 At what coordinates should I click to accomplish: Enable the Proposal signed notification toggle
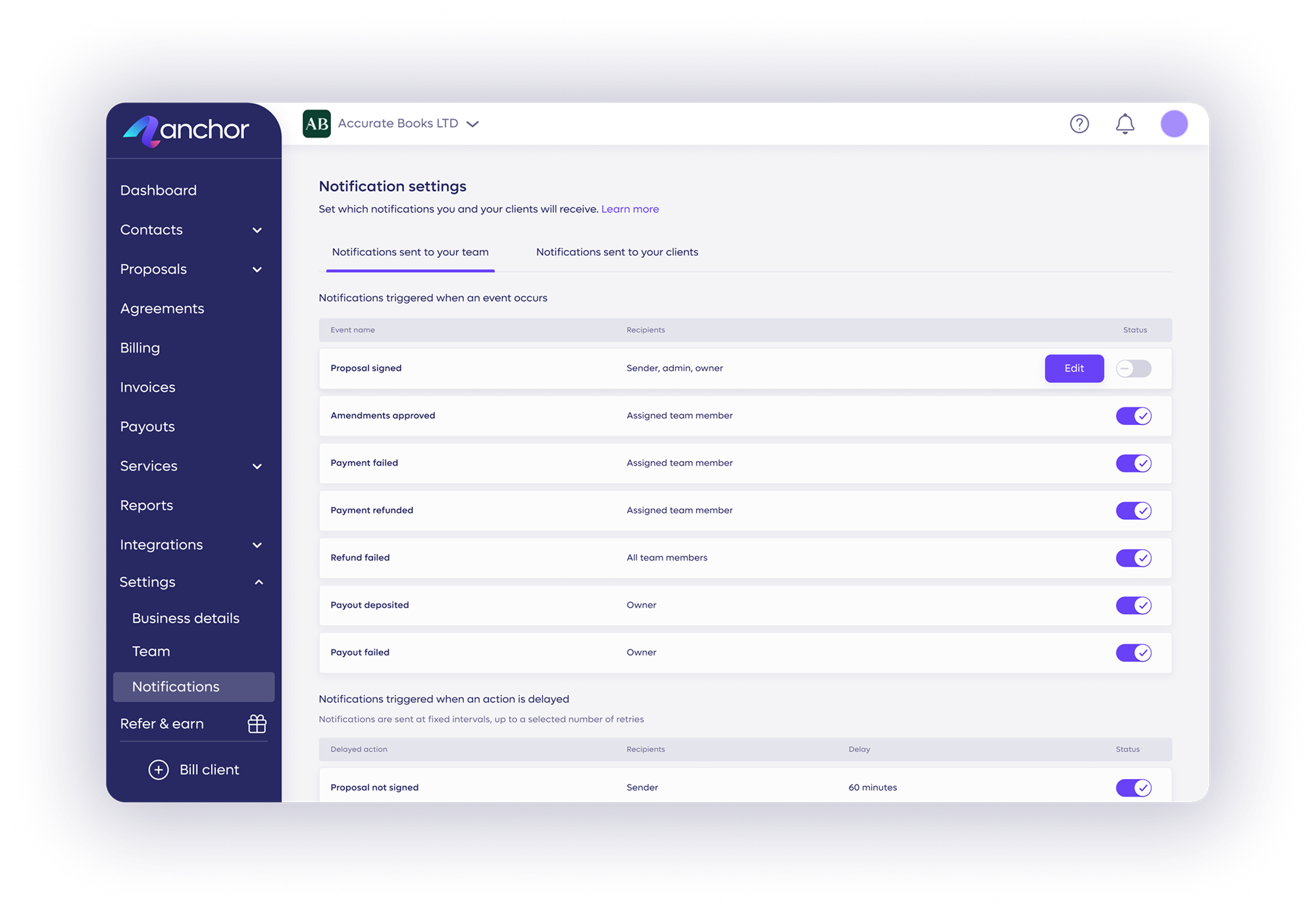(1134, 368)
